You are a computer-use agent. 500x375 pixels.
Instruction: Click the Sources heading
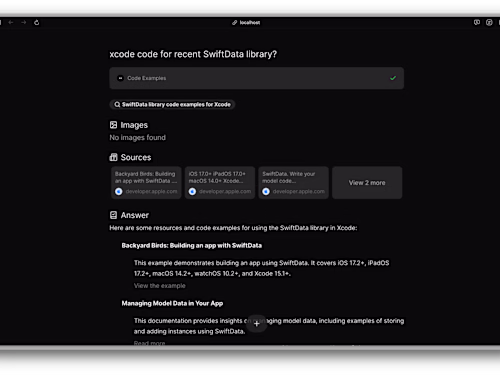(136, 157)
